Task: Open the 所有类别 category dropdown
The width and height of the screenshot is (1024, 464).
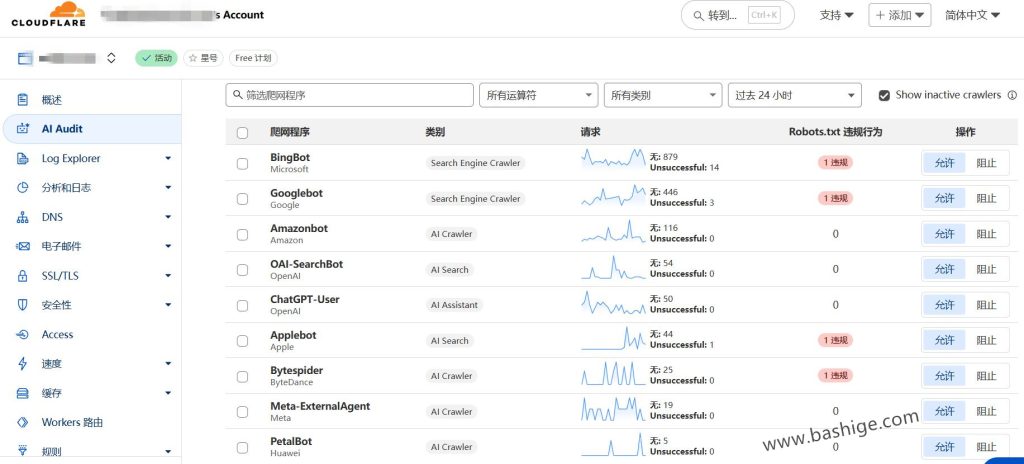Action: click(x=663, y=95)
